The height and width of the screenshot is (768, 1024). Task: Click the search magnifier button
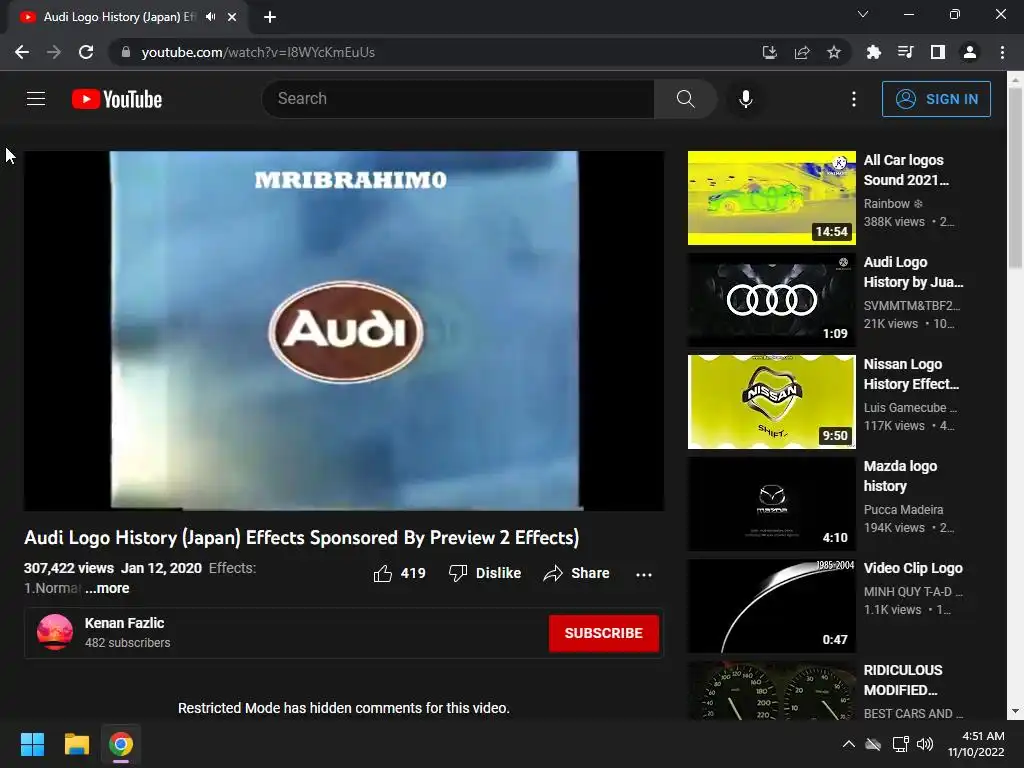tap(685, 99)
